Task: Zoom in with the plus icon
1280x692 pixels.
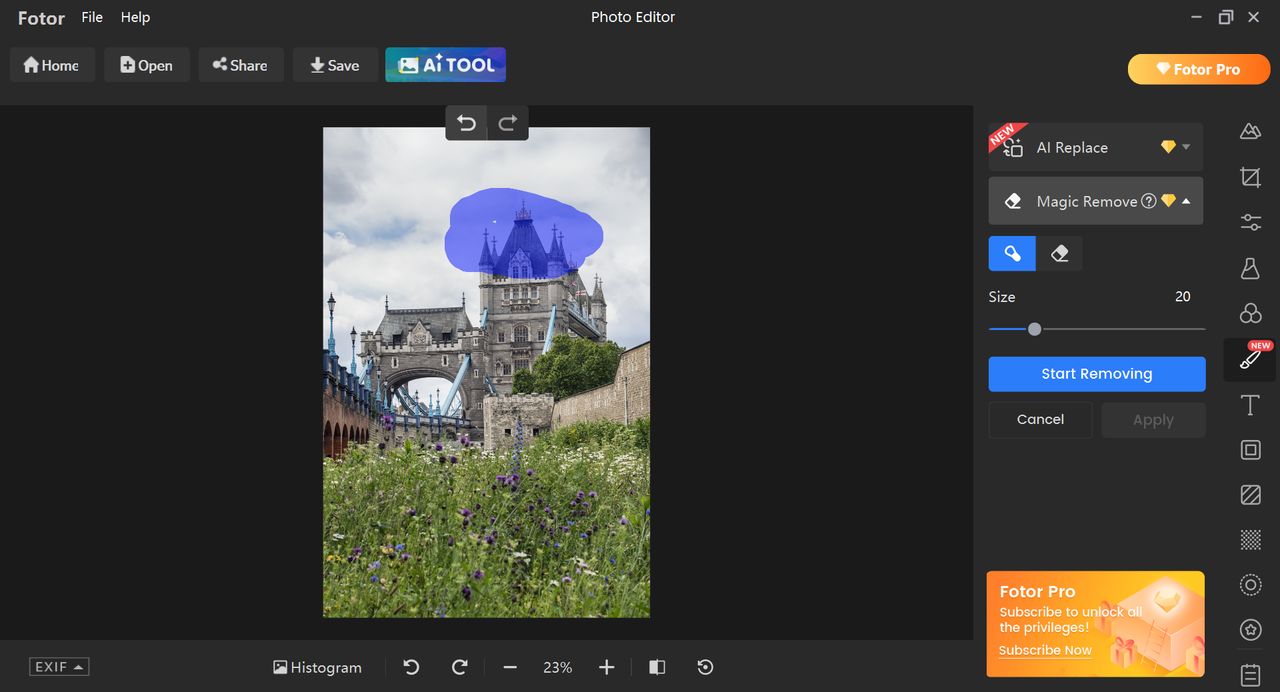Action: click(606, 667)
